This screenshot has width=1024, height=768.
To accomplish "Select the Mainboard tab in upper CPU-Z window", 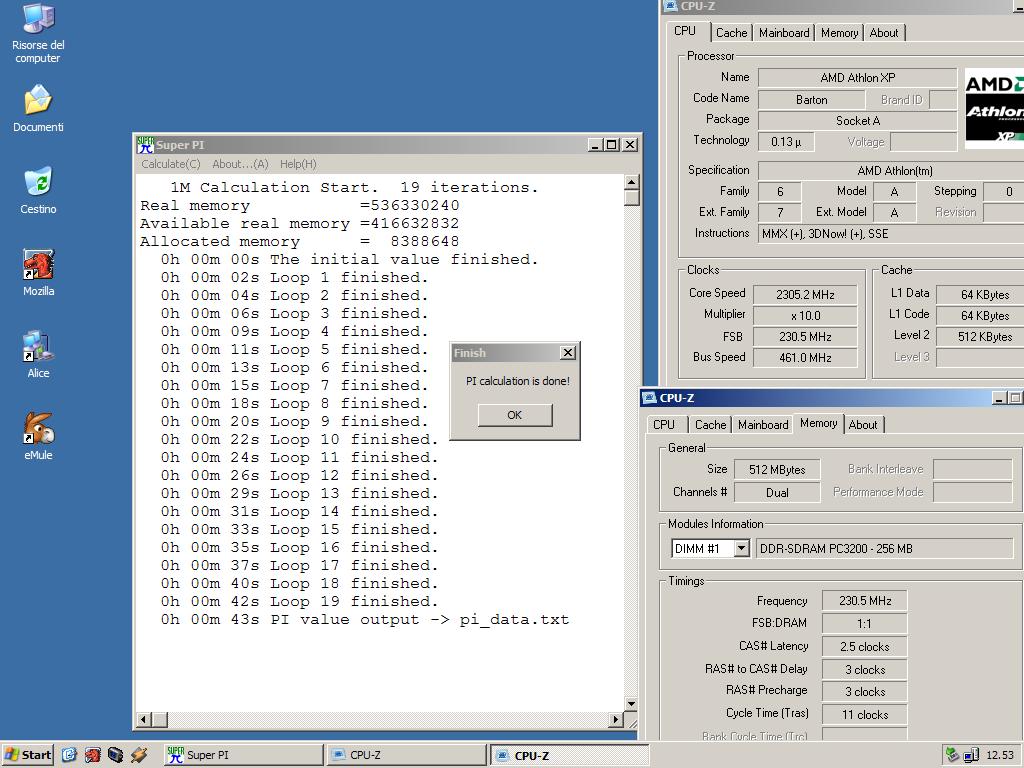I will coord(784,33).
